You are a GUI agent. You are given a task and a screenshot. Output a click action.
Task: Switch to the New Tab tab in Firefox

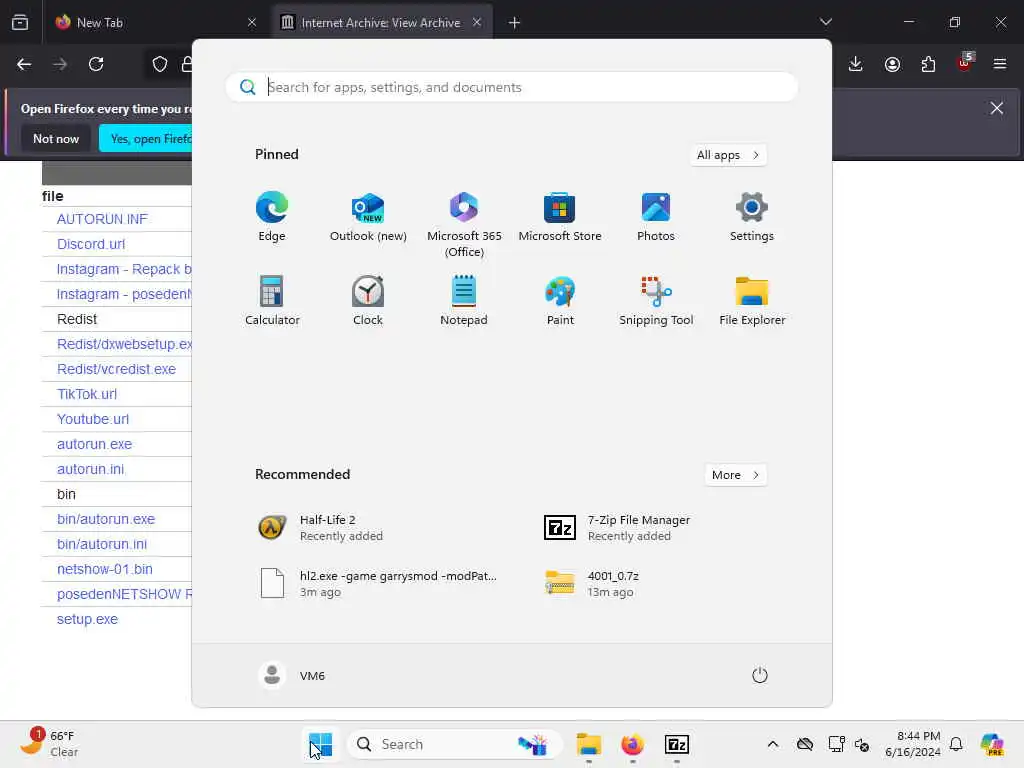pyautogui.click(x=155, y=23)
